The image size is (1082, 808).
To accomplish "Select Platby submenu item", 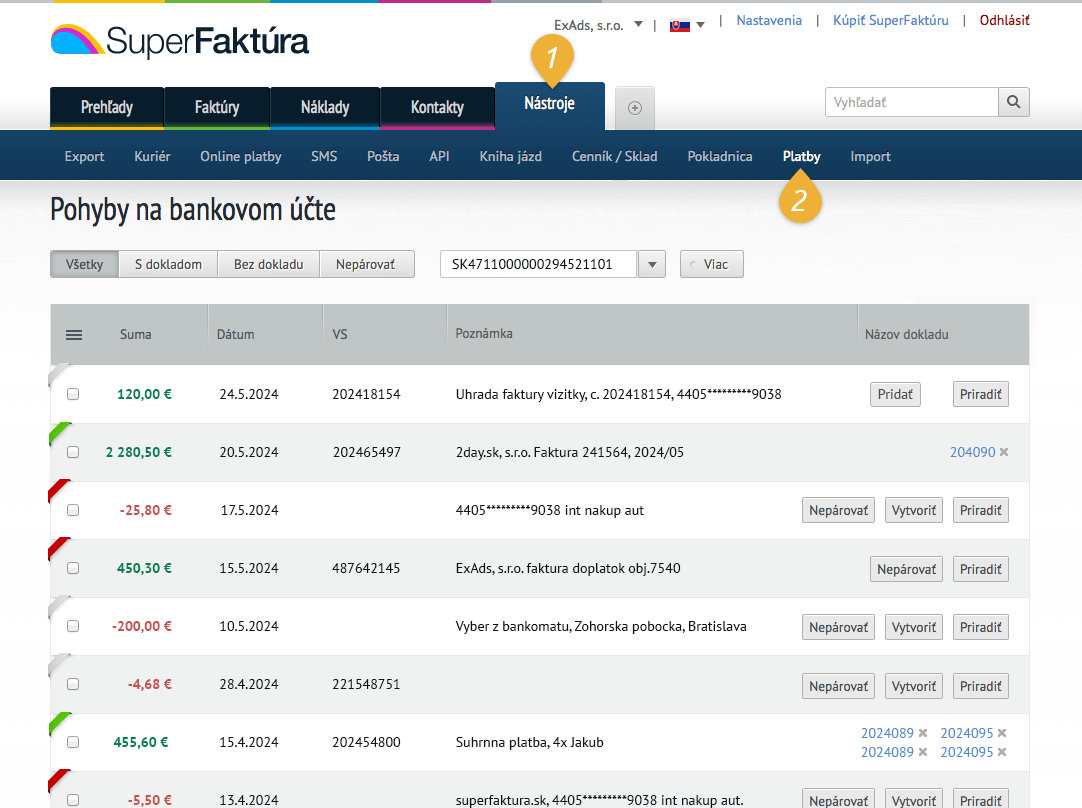I will pos(801,156).
